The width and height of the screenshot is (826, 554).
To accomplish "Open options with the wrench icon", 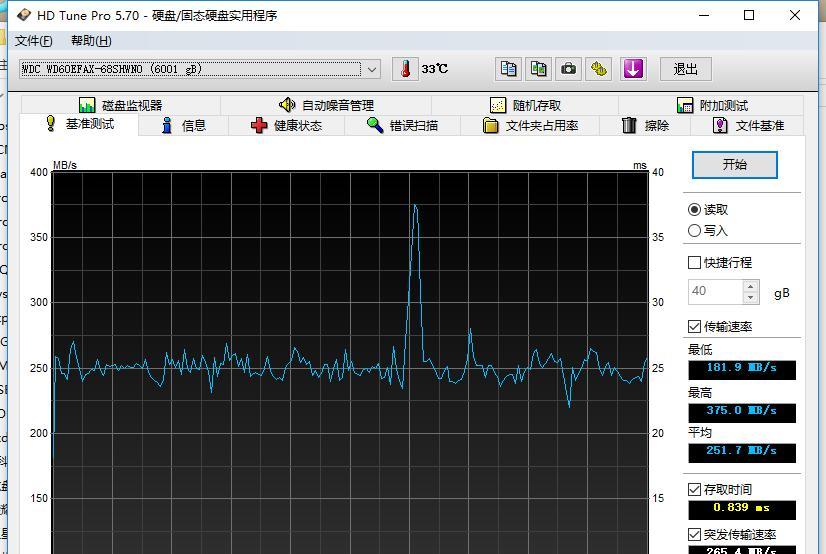I will click(598, 69).
